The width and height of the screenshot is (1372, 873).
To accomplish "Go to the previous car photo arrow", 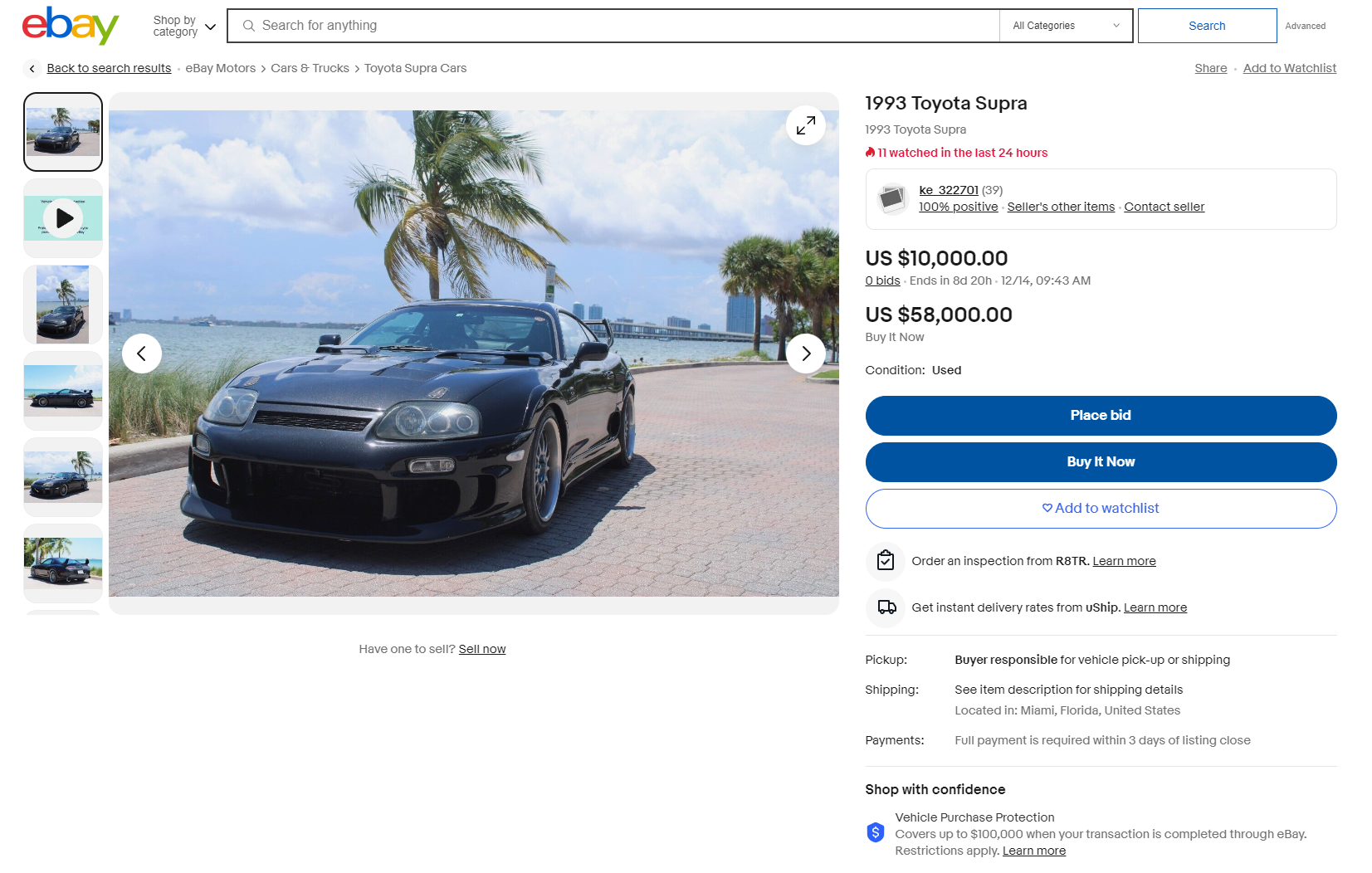I will coord(142,354).
